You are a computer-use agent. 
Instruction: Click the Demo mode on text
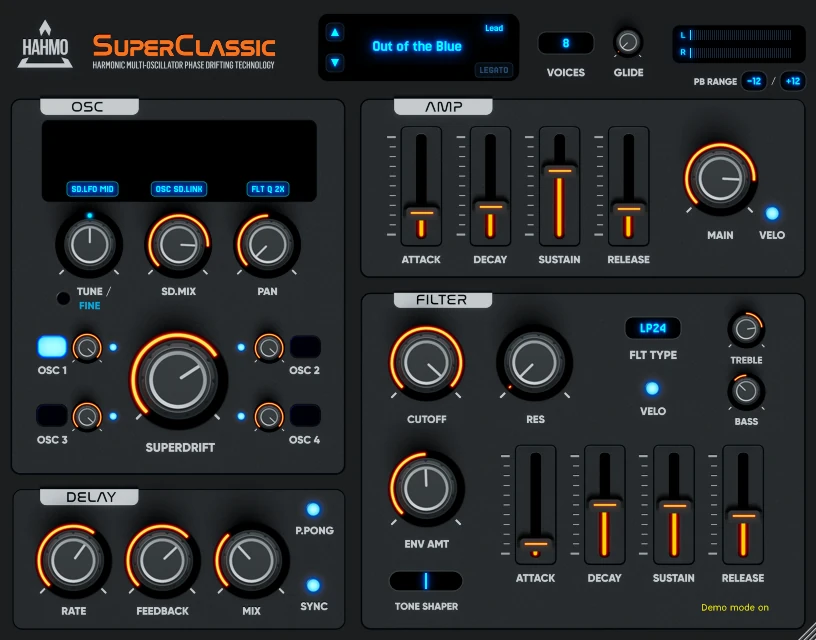tap(735, 608)
